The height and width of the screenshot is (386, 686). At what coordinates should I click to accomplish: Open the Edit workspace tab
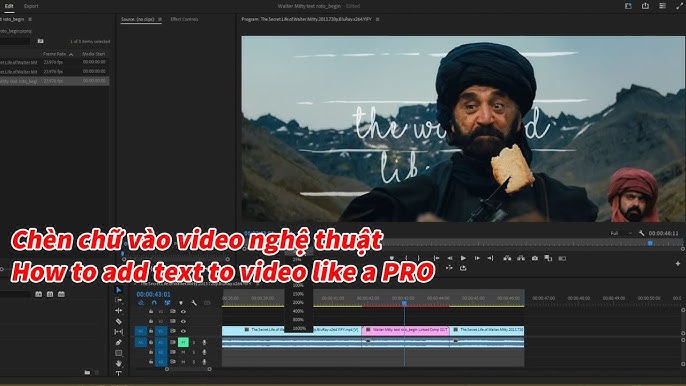click(9, 6)
